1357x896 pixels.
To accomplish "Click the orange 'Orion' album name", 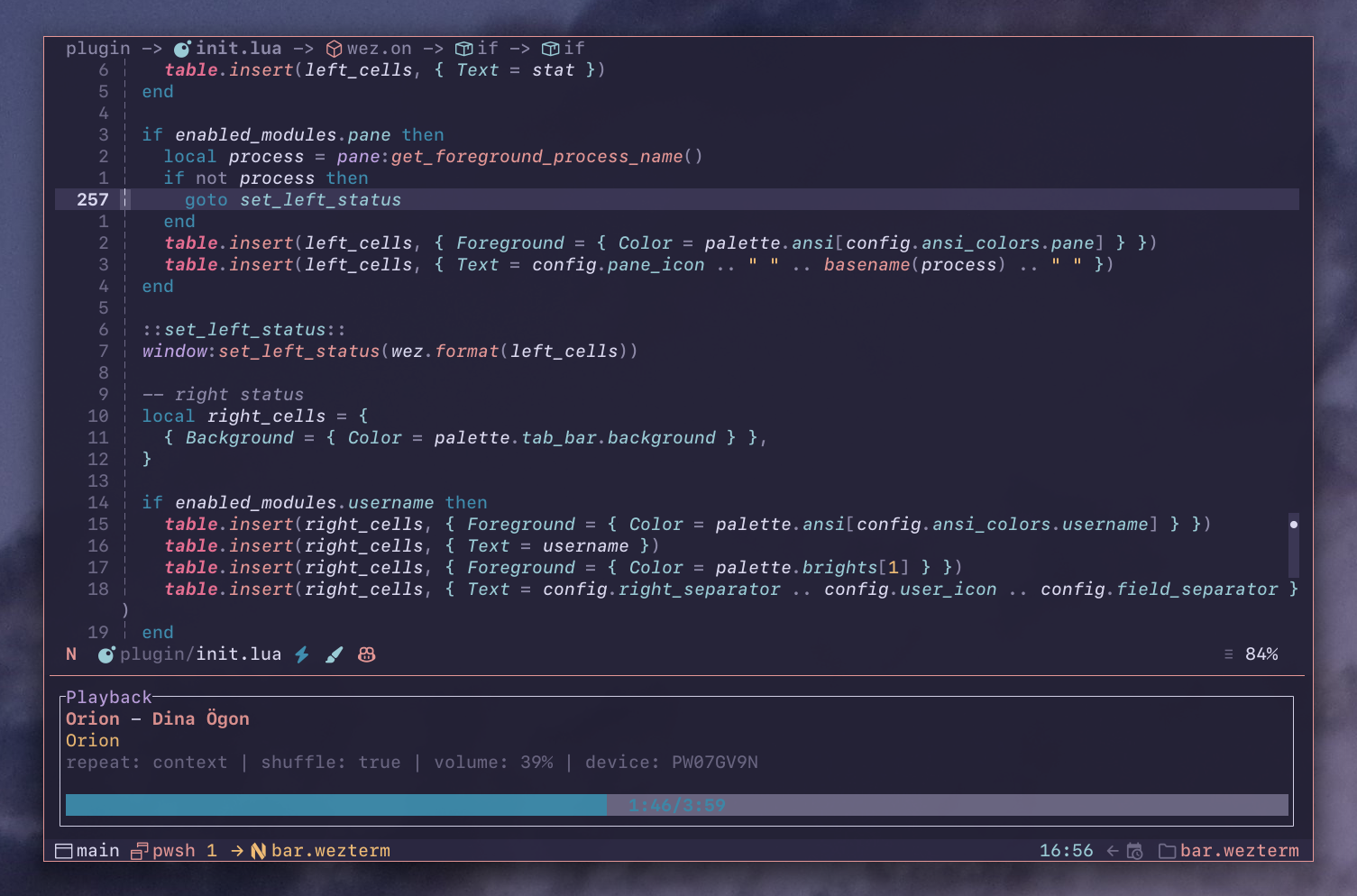I will click(93, 741).
